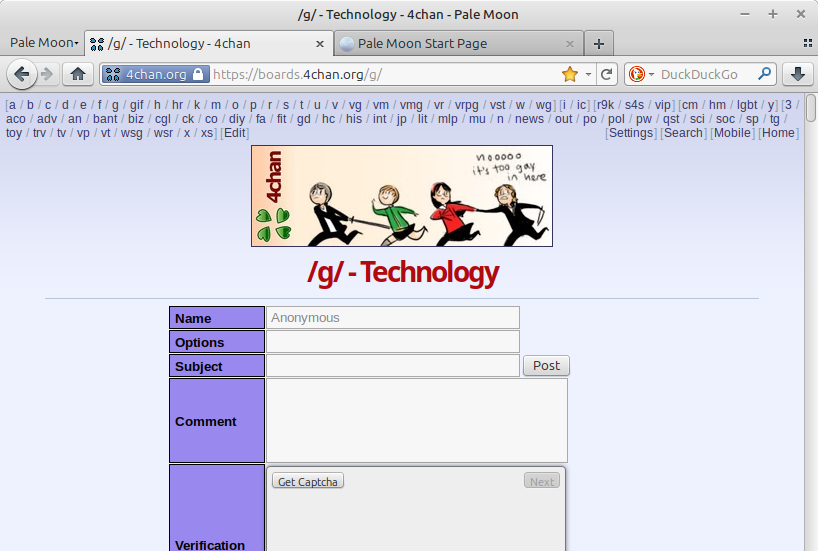The image size is (818, 551).
Task: Open the news board link
Action: (529, 119)
